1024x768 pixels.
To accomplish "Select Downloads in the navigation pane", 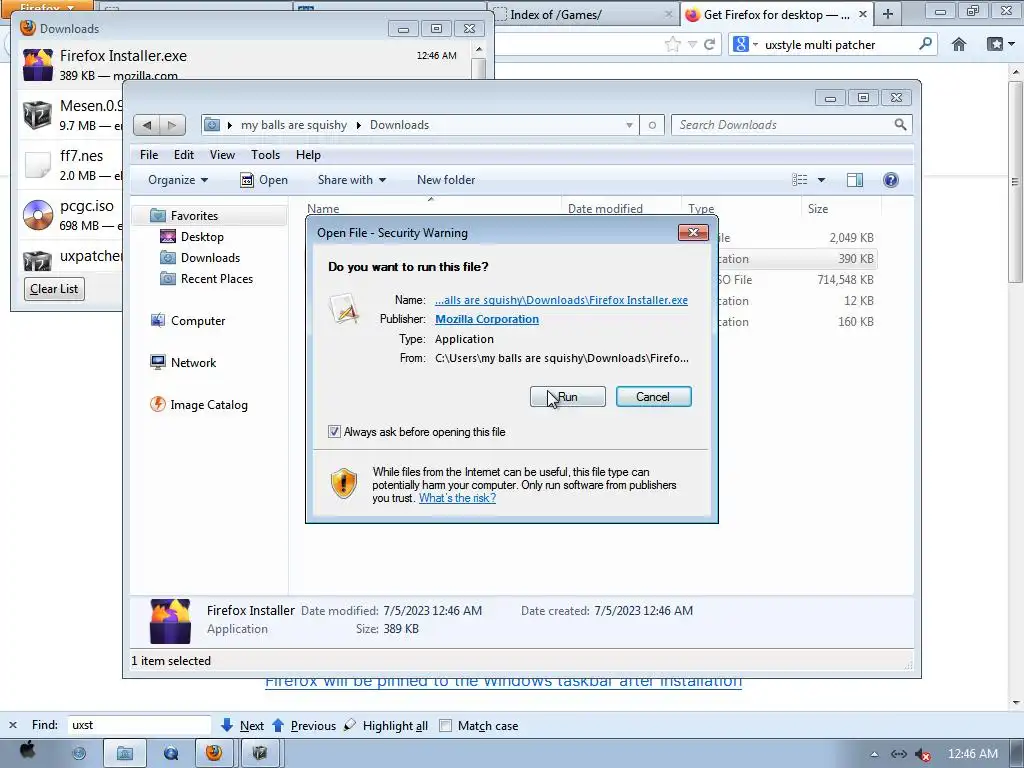I will tap(210, 257).
